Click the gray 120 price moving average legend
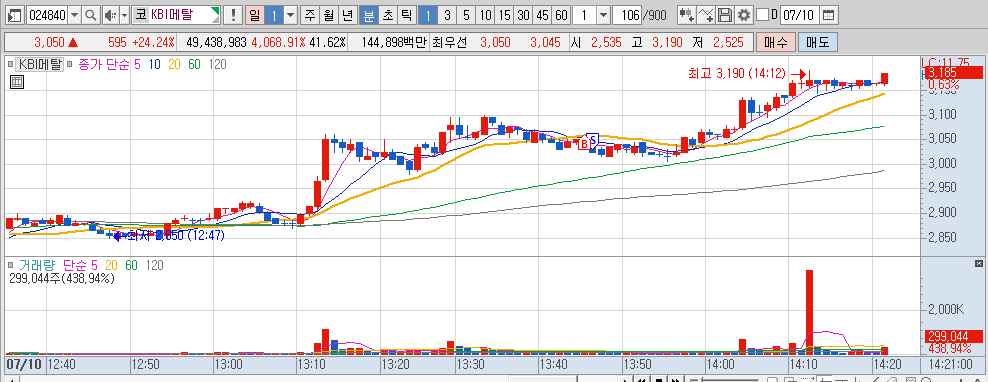The width and height of the screenshot is (988, 382). pyautogui.click(x=217, y=63)
